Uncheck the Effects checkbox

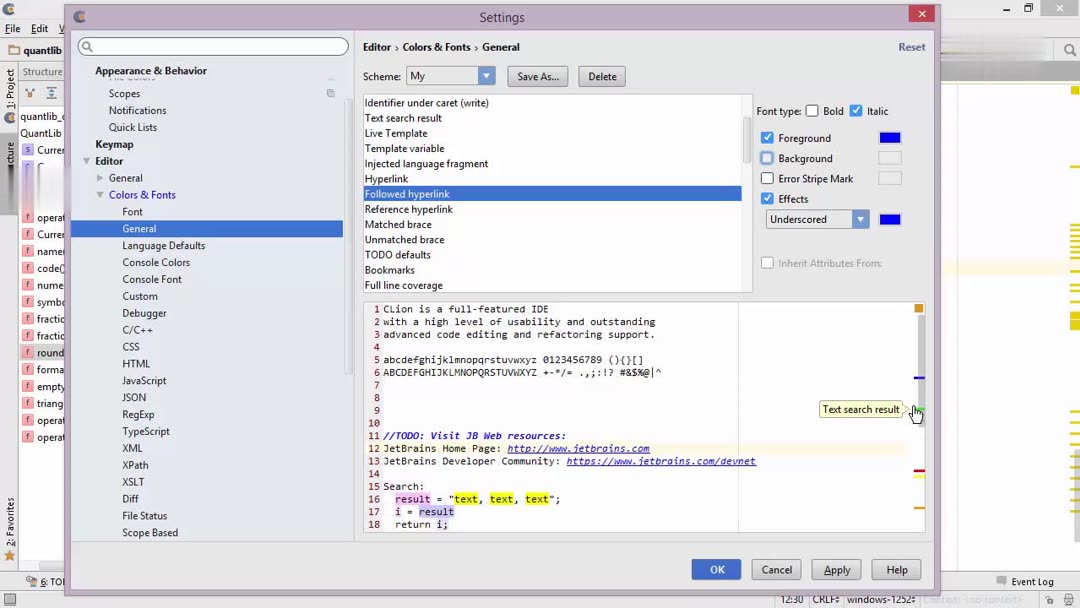pos(767,198)
